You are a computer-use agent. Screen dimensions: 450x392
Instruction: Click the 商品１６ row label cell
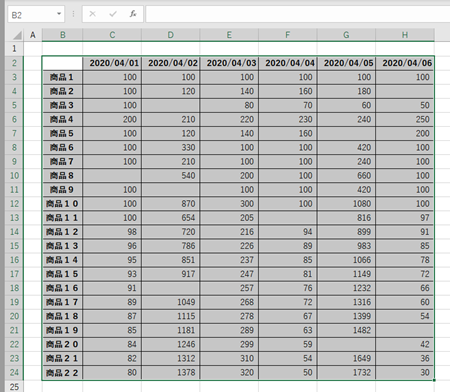[62, 288]
